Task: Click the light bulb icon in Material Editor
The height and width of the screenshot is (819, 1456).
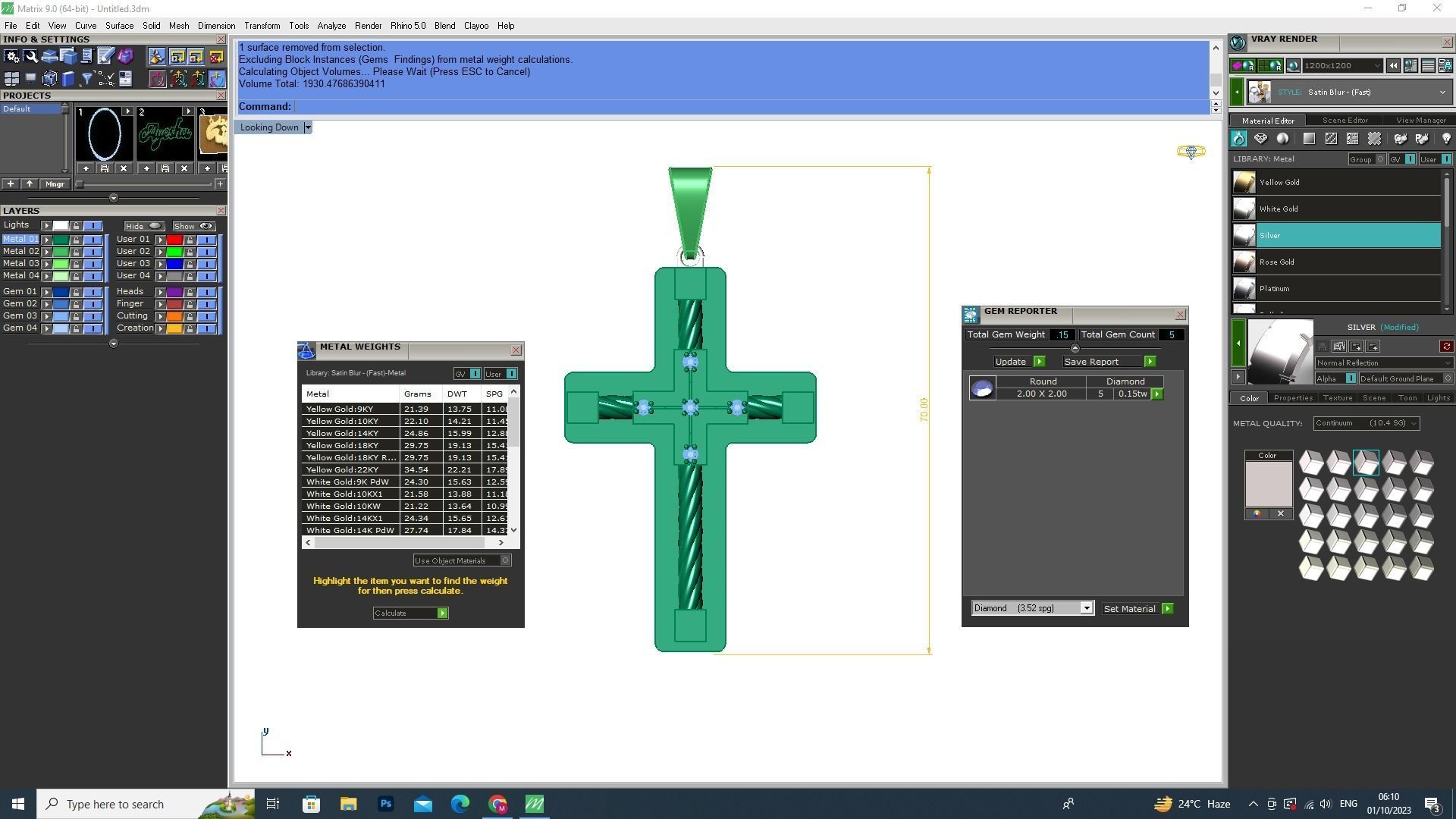Action: (1446, 139)
